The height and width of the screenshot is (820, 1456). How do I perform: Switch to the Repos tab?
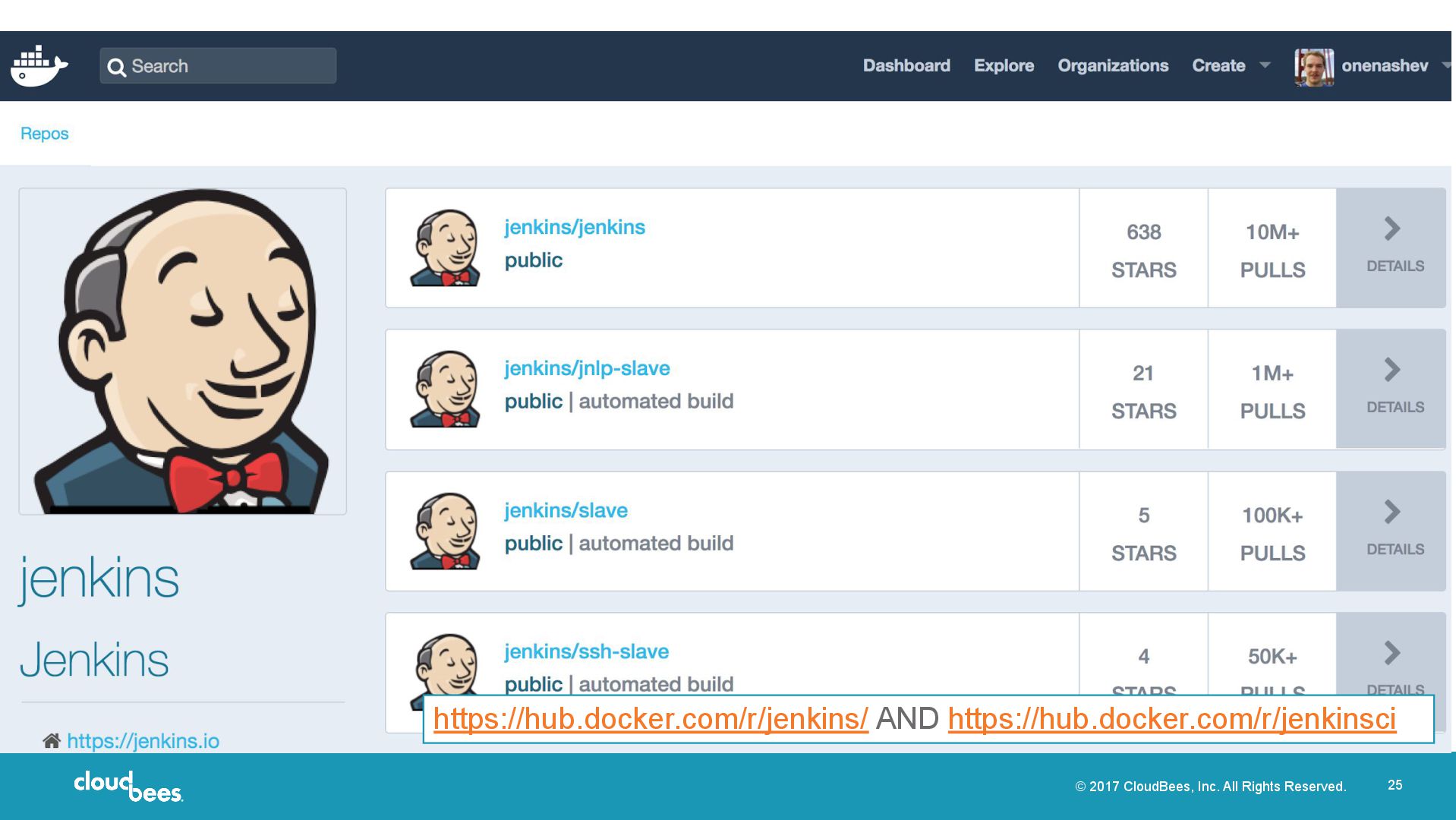pos(45,134)
